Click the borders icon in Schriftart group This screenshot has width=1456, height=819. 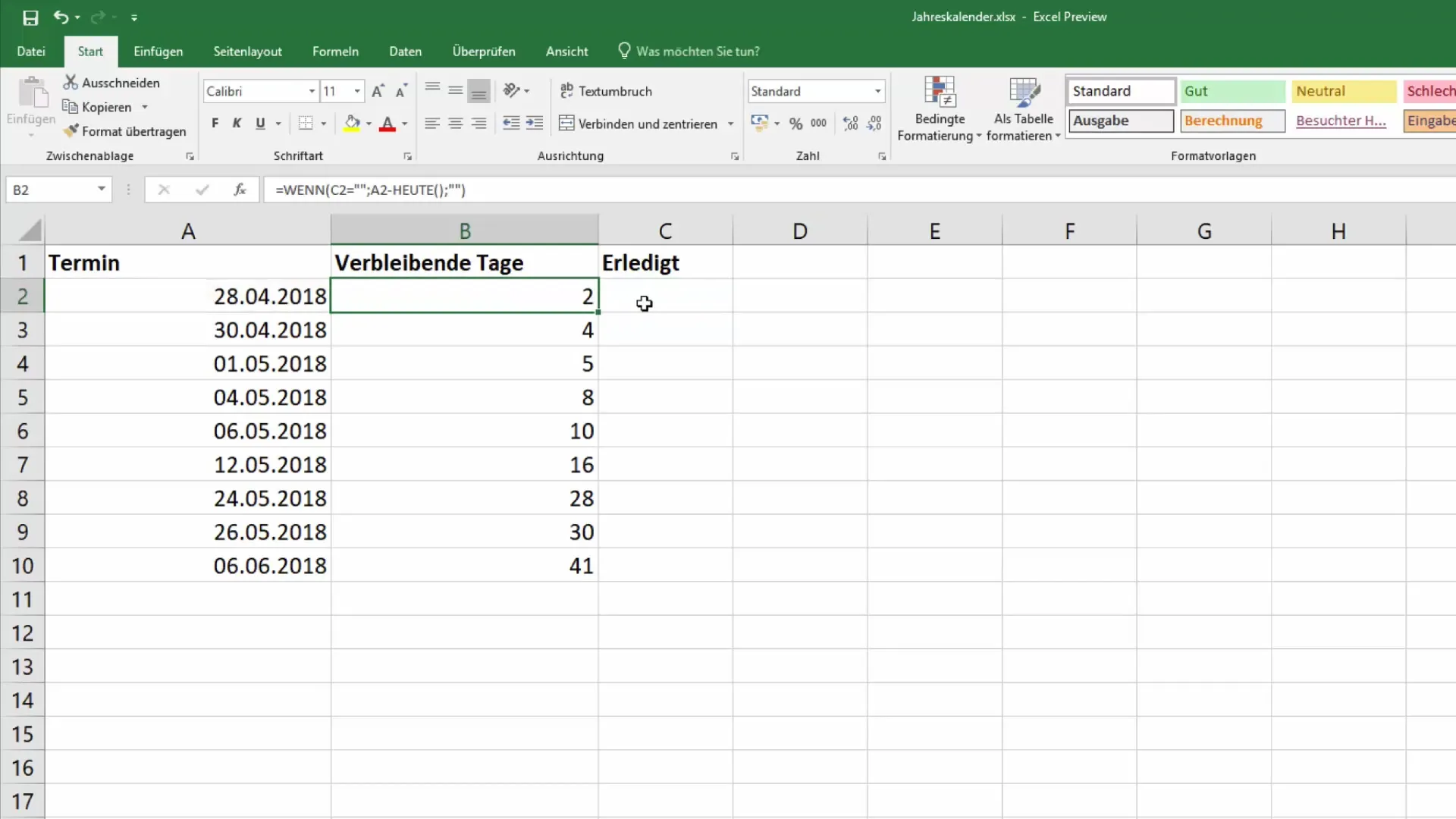[x=306, y=124]
